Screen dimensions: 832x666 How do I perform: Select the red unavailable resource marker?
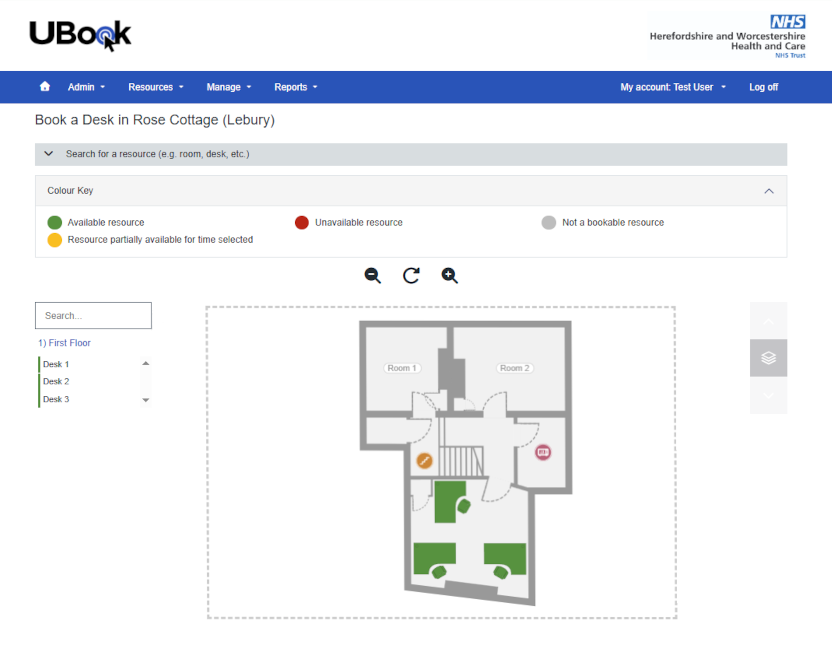point(542,452)
